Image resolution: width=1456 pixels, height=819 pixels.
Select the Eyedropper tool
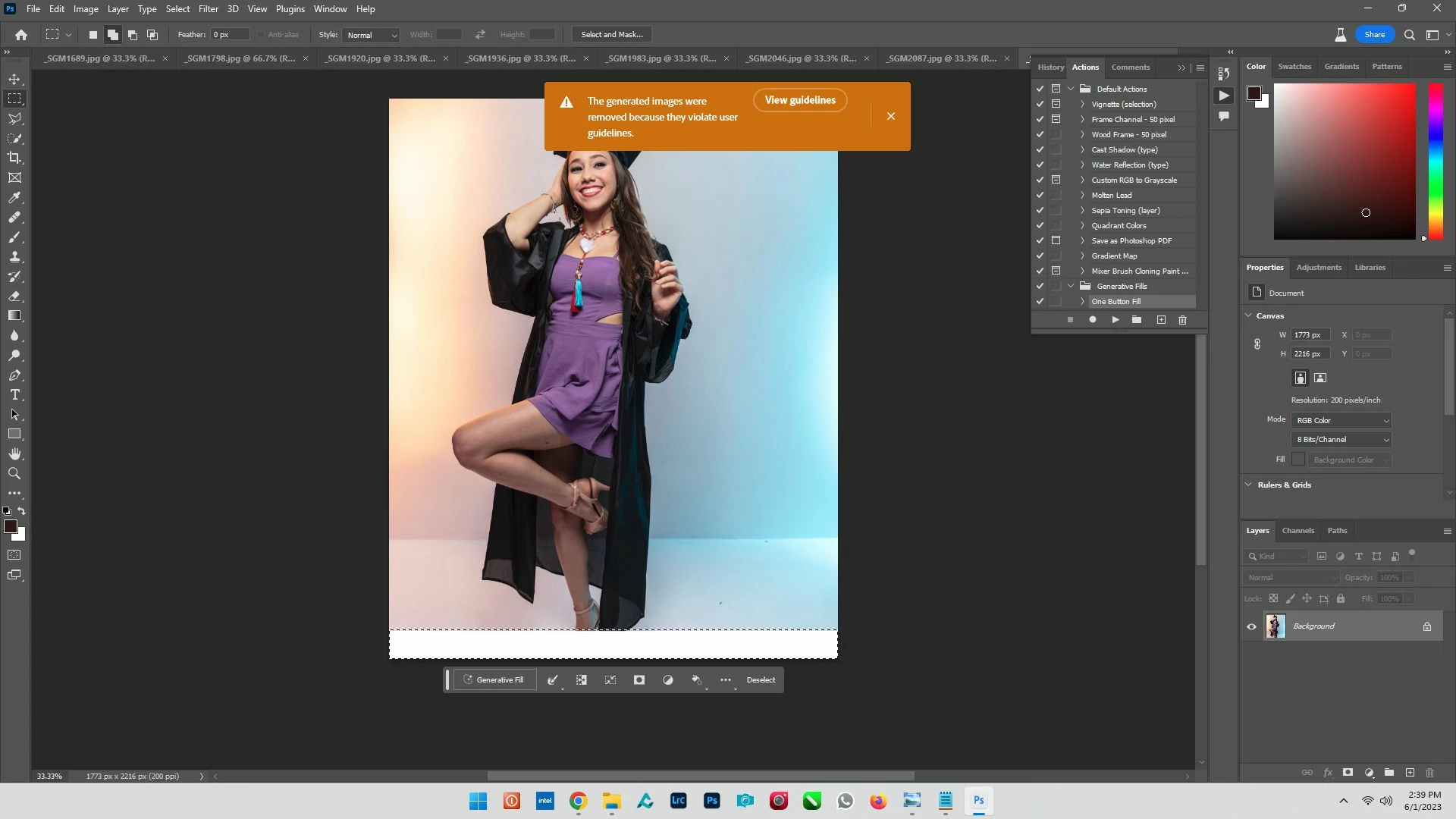pos(14,197)
